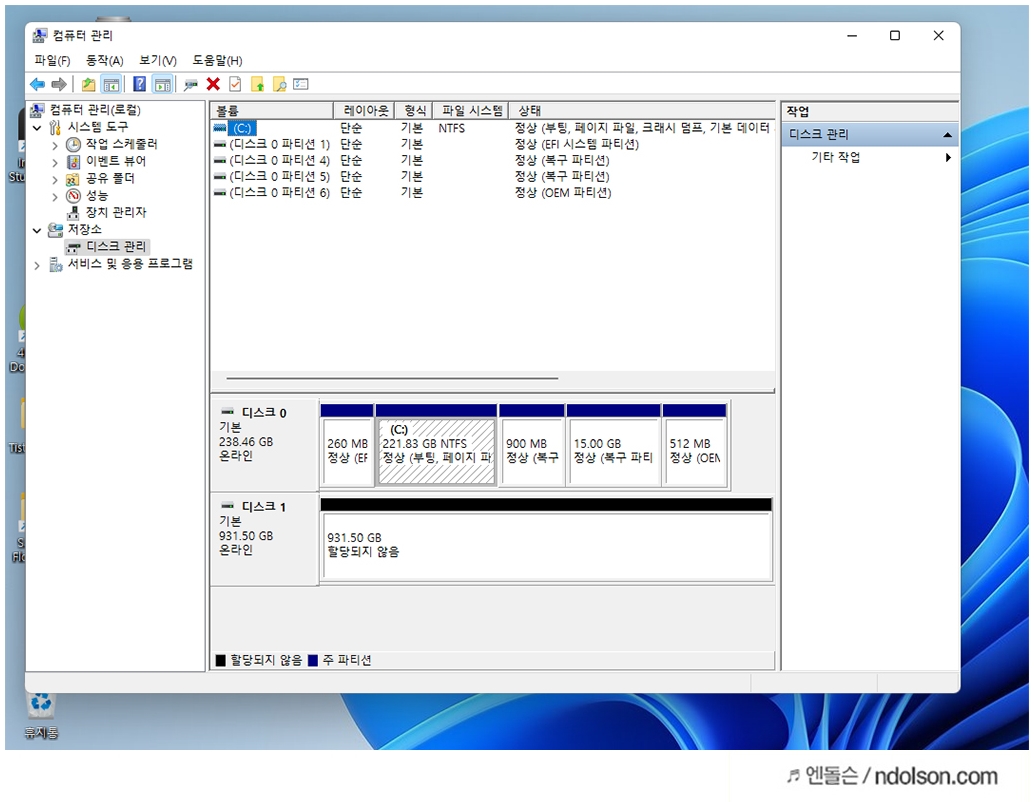The height and width of the screenshot is (802, 1034).
Task: Click the connect/rescan disk toolbar icon
Action: tap(191, 84)
